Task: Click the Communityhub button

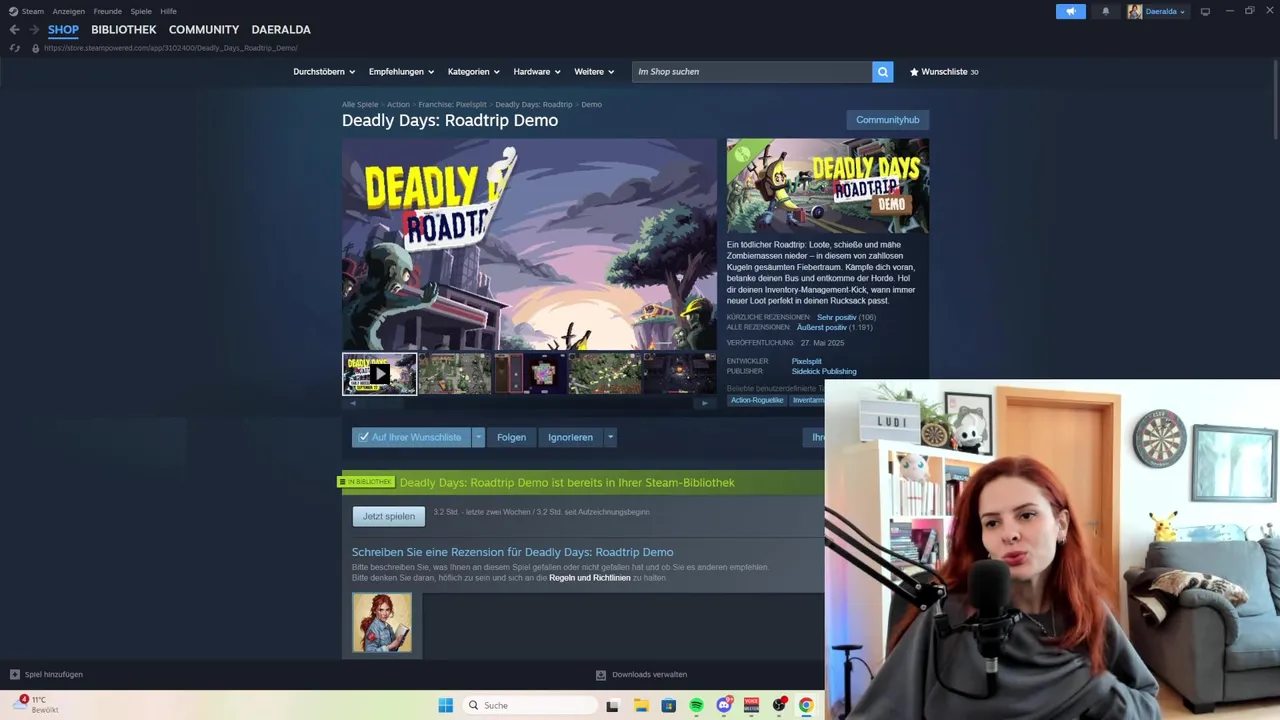Action: (x=887, y=120)
